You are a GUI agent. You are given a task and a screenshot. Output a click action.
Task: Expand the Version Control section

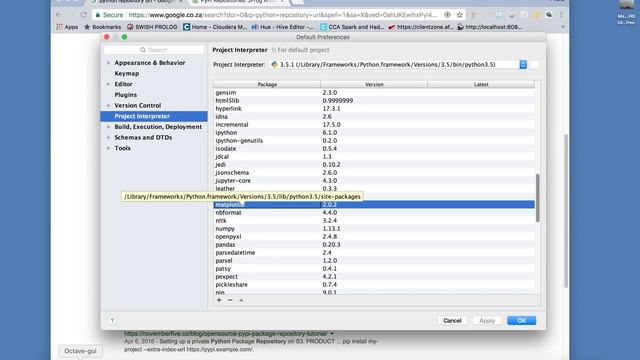[109, 105]
